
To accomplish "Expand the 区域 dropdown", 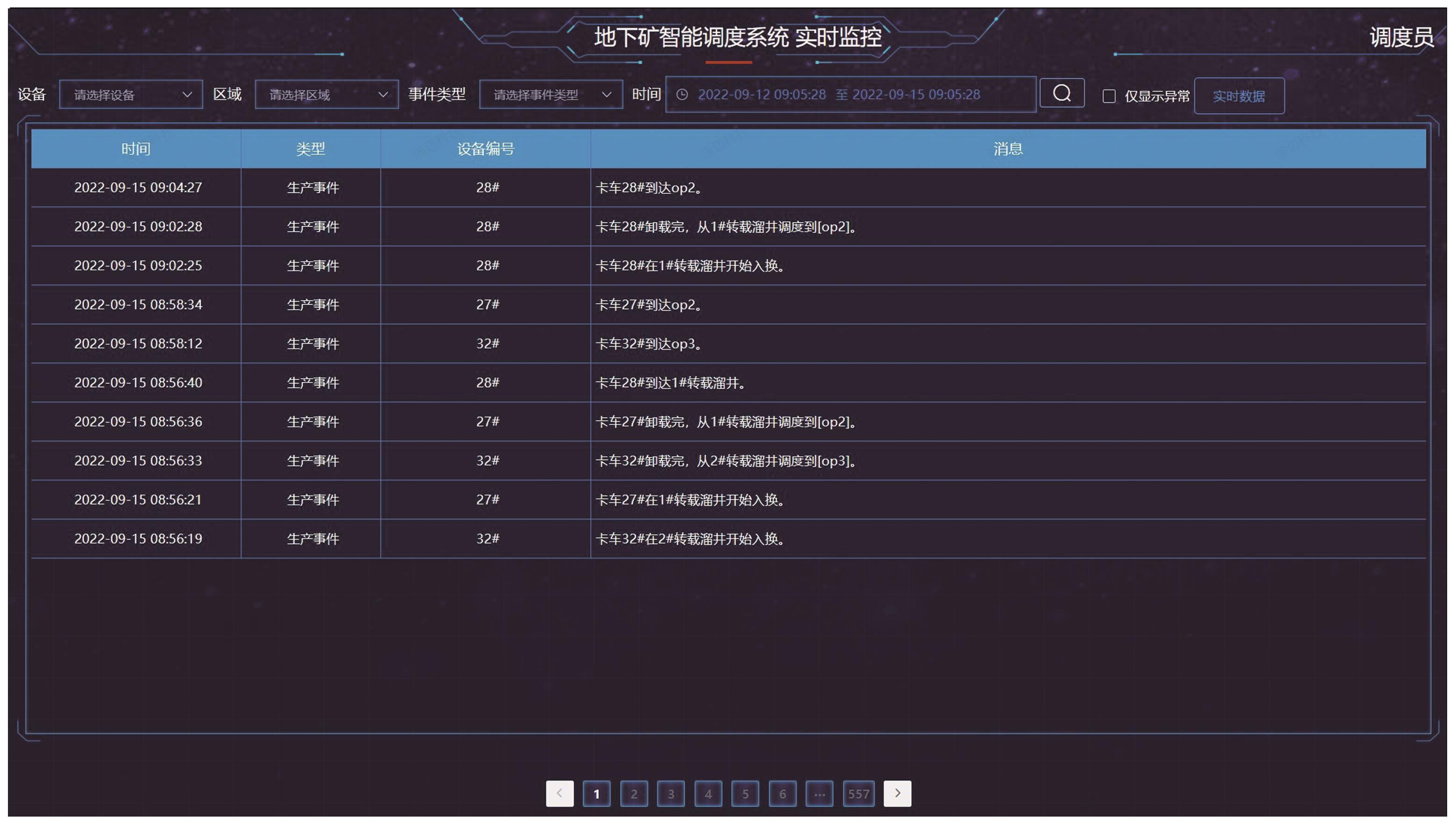I will (327, 95).
